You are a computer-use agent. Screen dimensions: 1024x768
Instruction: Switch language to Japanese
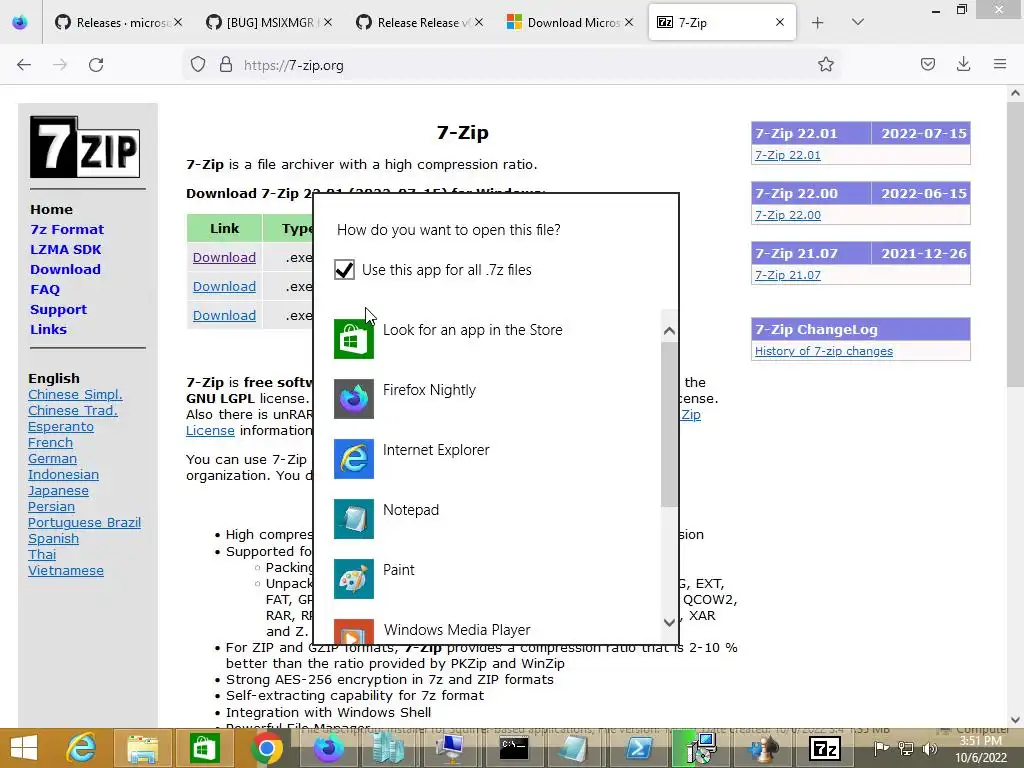(x=58, y=490)
